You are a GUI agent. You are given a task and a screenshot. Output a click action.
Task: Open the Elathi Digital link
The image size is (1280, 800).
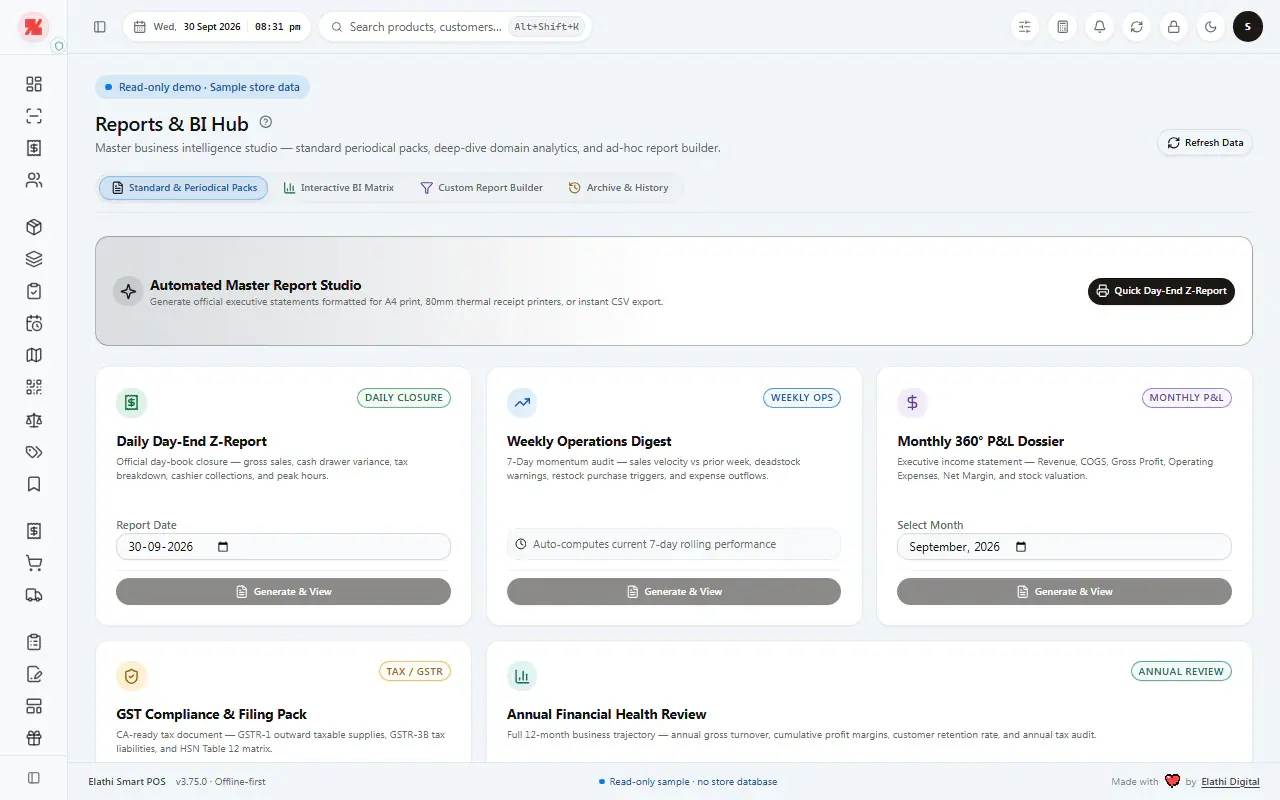pos(1230,782)
